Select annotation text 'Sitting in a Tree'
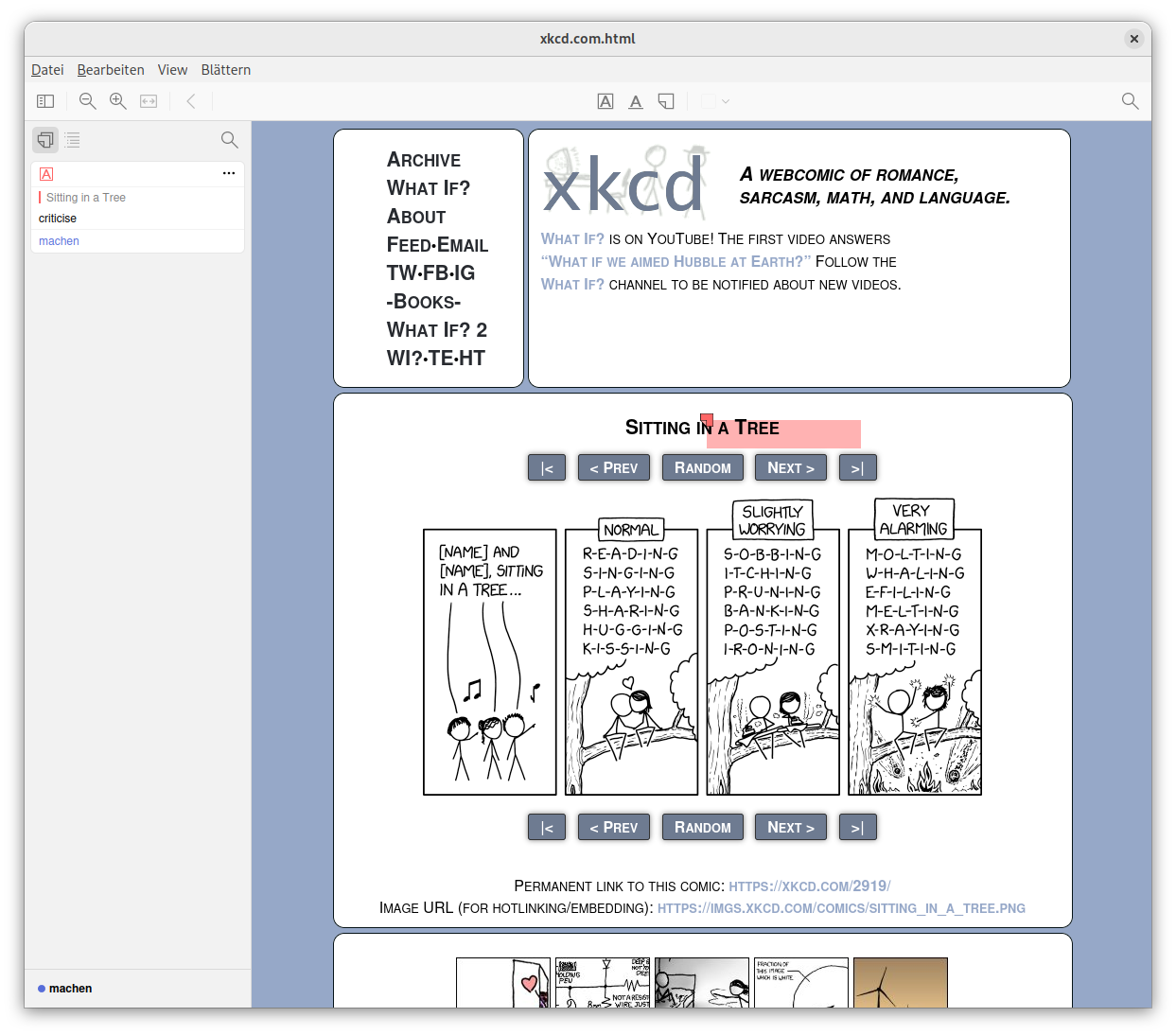This screenshot has width=1176, height=1035. point(86,198)
